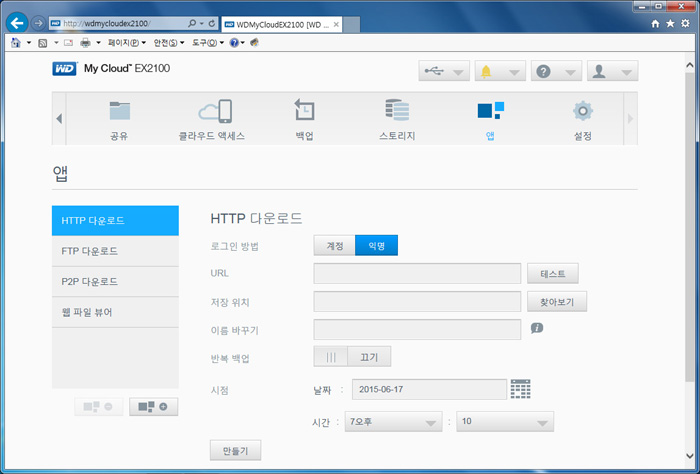
Task: Open the 앱 (Apps) section
Action: [490, 120]
